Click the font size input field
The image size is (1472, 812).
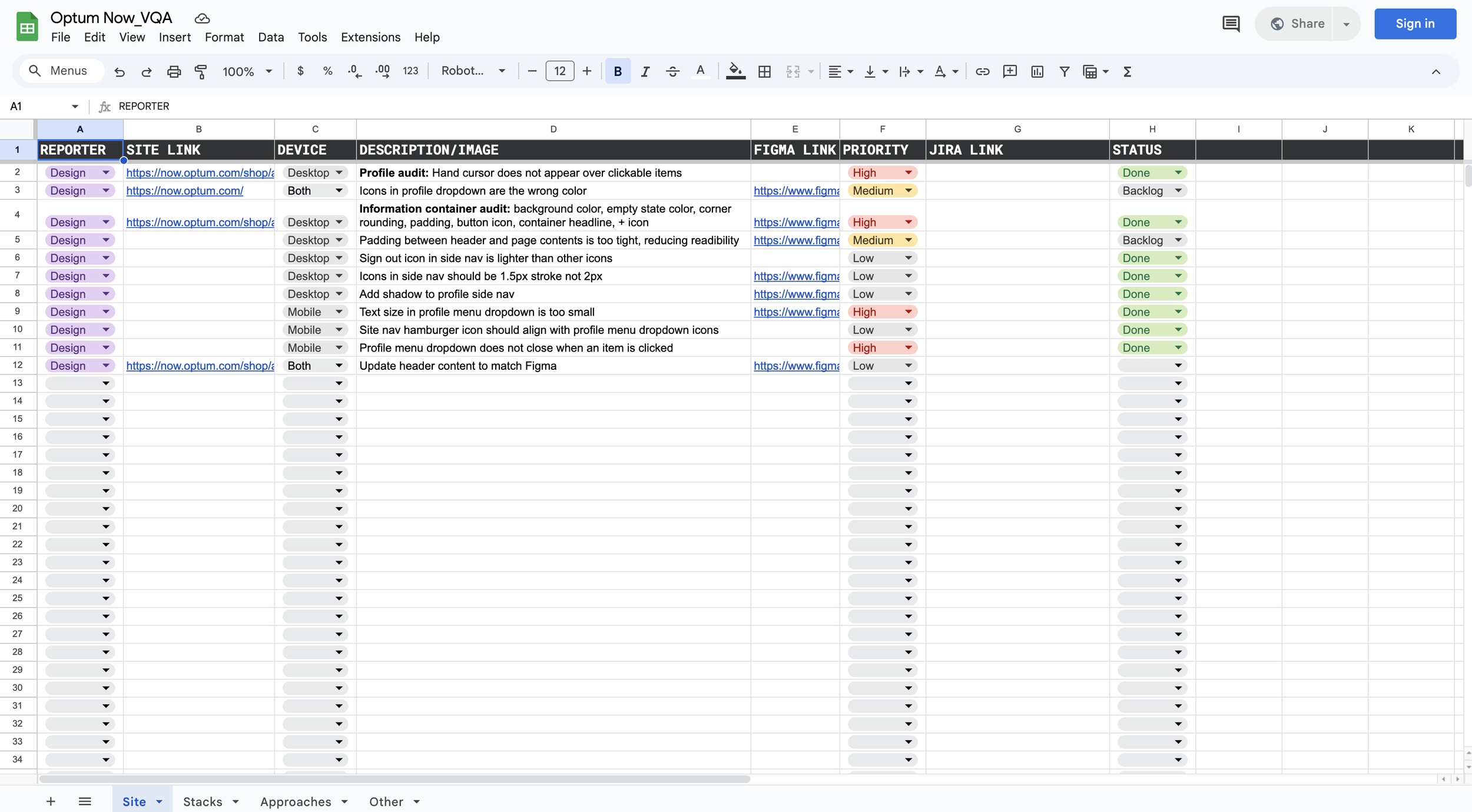559,71
